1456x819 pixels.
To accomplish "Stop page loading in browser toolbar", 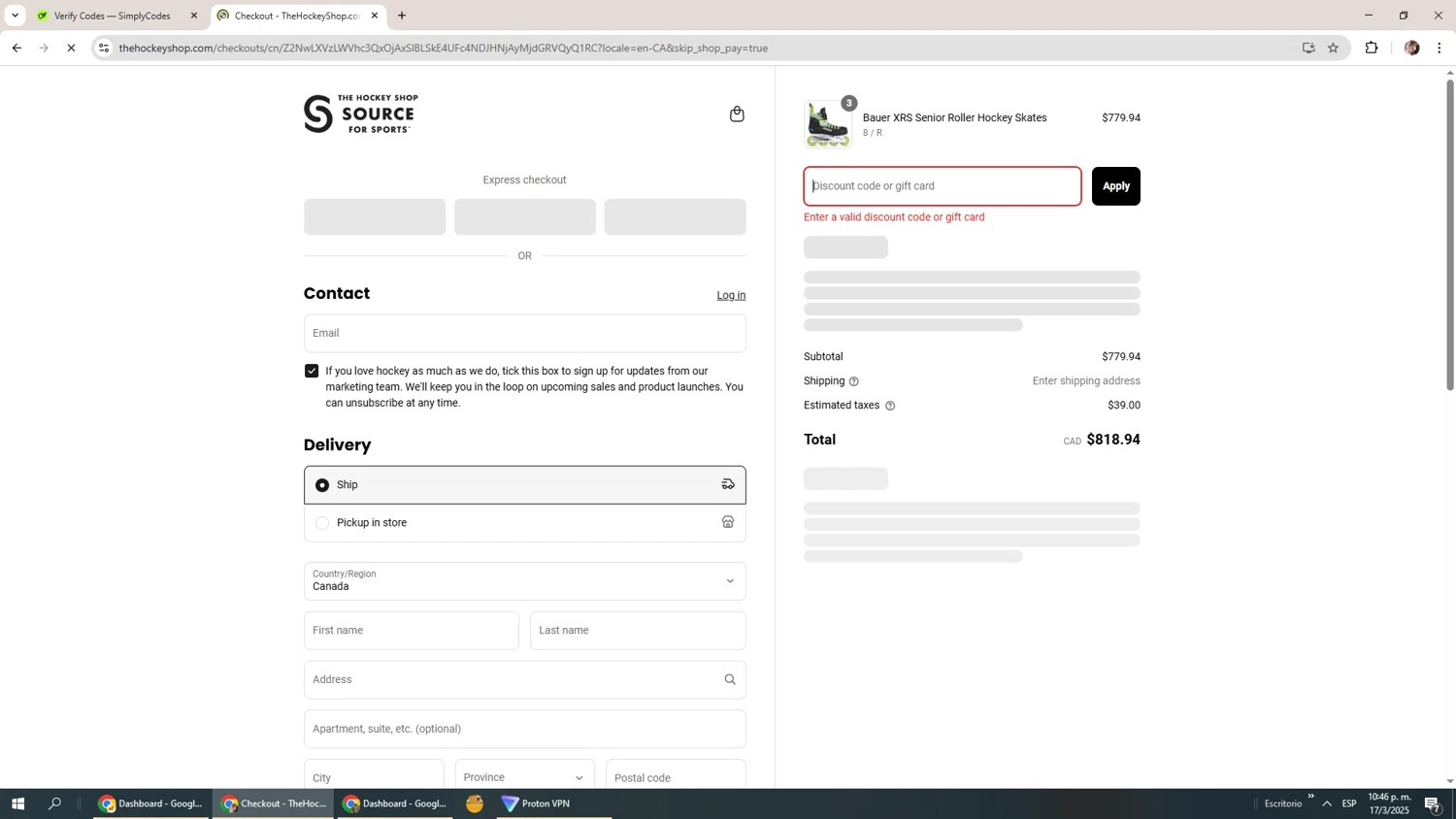I will (x=71, y=48).
